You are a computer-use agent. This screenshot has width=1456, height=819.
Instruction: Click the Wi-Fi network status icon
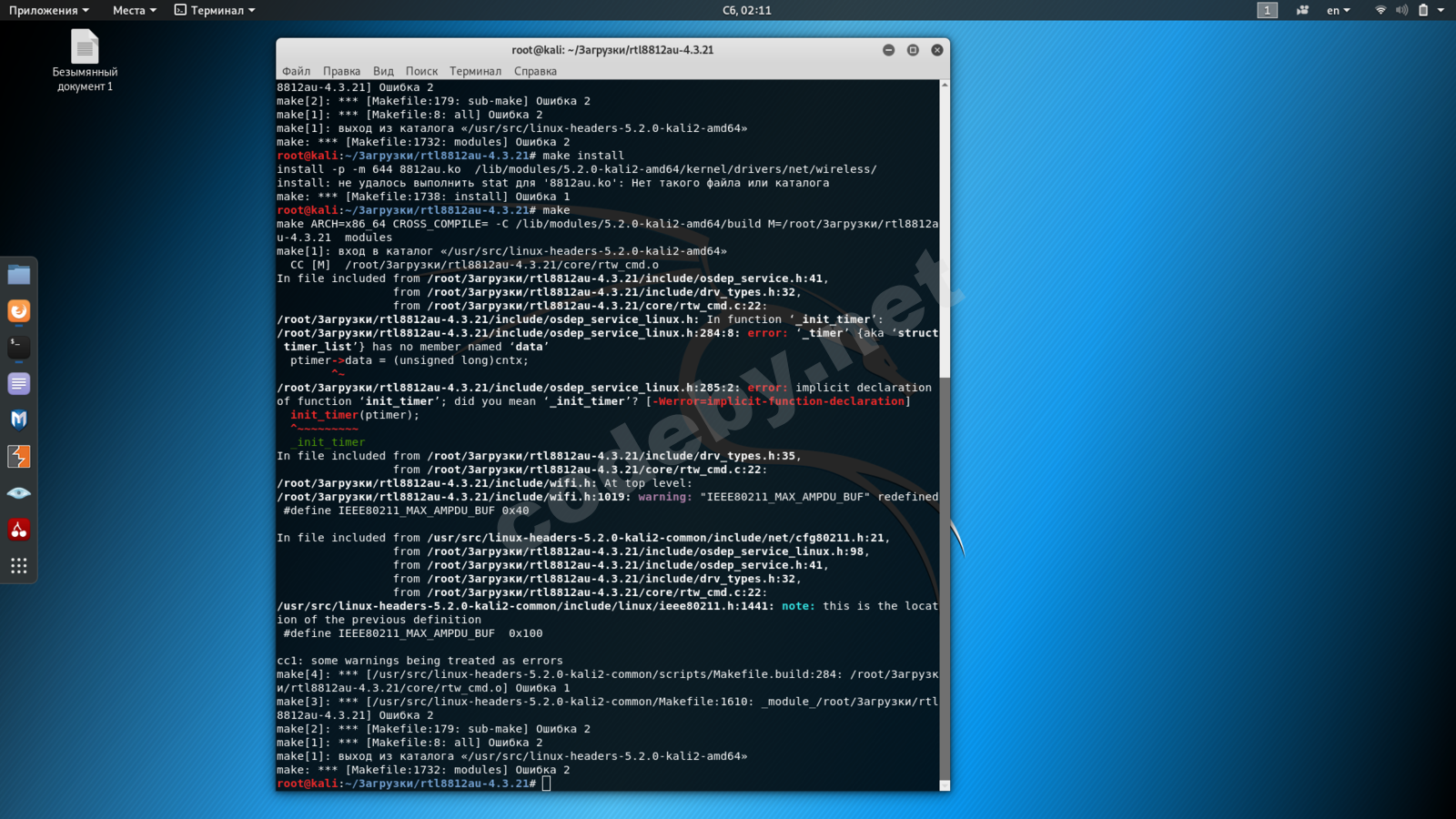point(1380,10)
